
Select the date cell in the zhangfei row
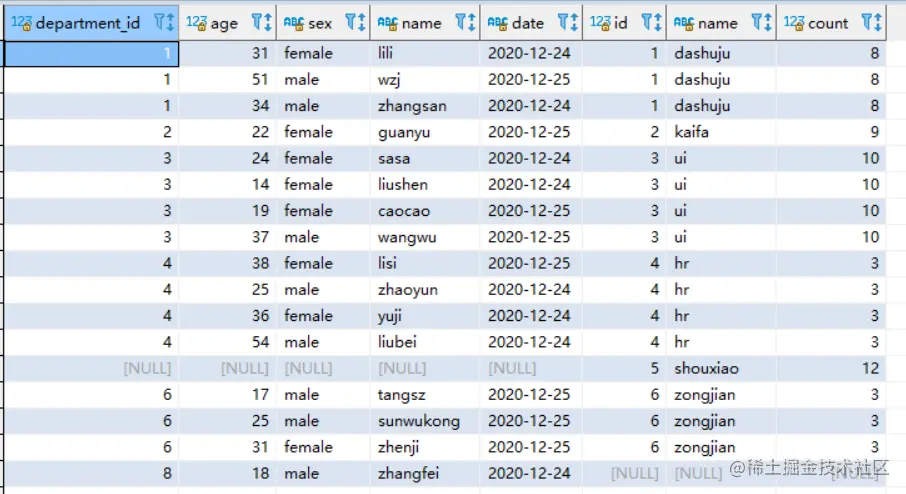[531, 473]
